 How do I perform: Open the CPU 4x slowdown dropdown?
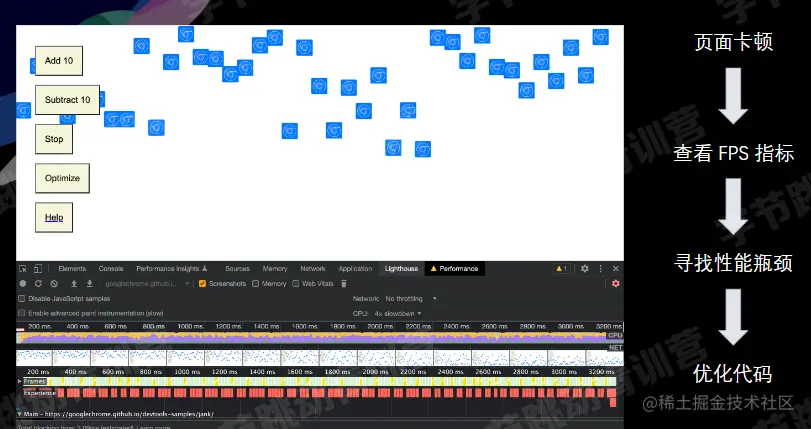398,313
